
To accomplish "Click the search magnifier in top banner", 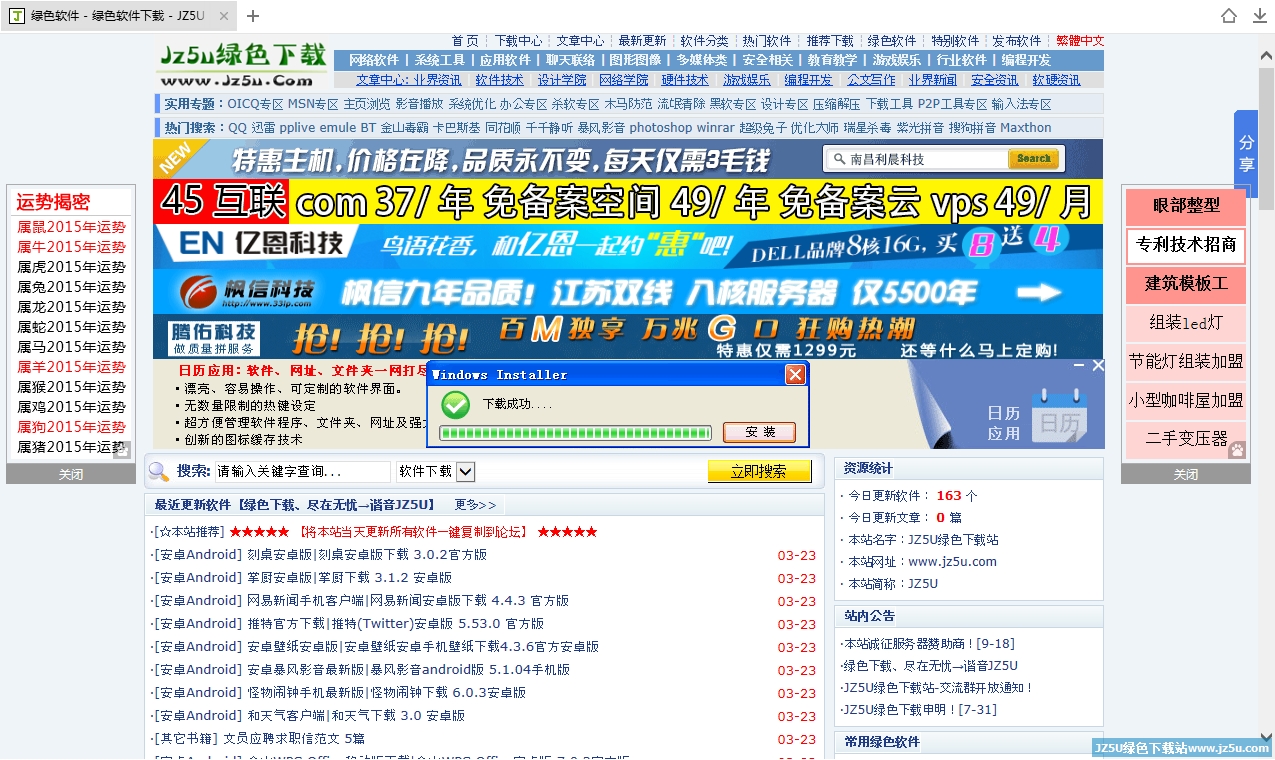I will coord(838,159).
